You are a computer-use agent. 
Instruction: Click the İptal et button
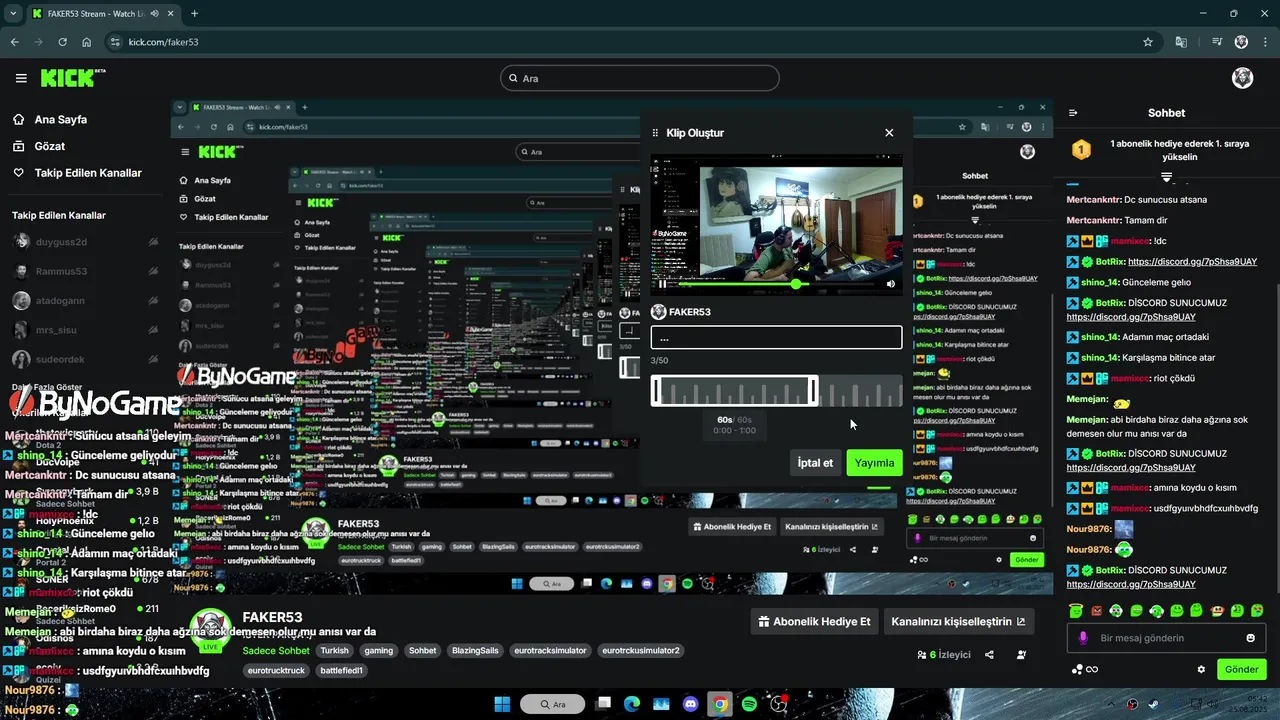(x=815, y=463)
